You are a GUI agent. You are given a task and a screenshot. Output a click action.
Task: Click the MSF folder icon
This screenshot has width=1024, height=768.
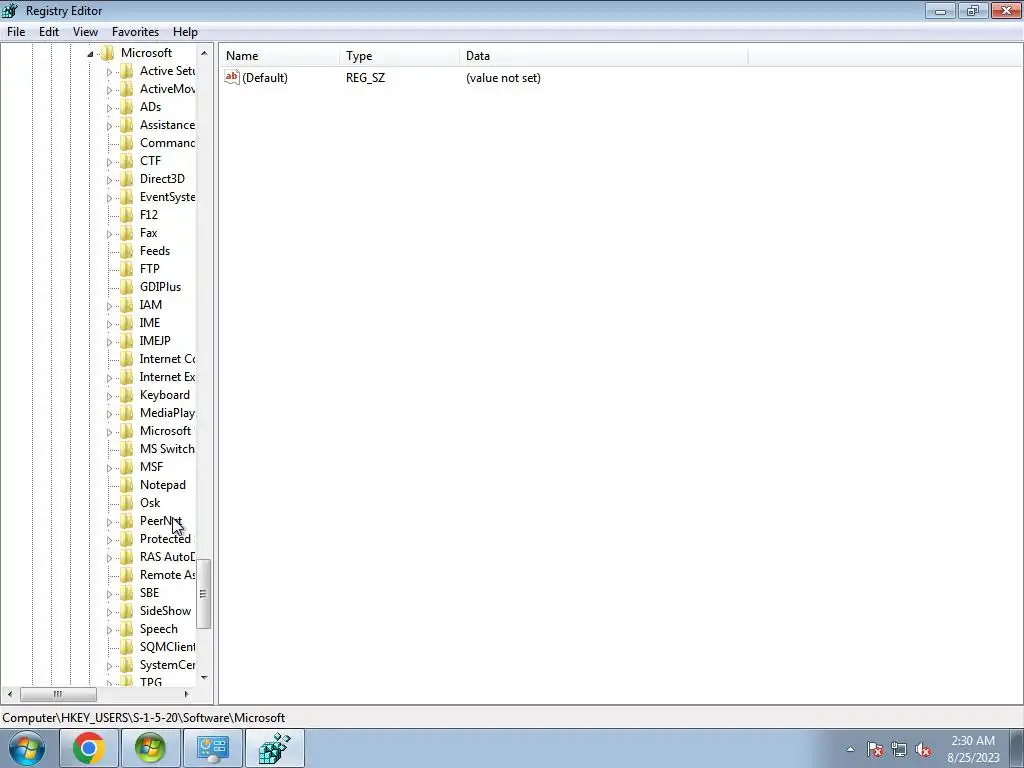(x=127, y=467)
